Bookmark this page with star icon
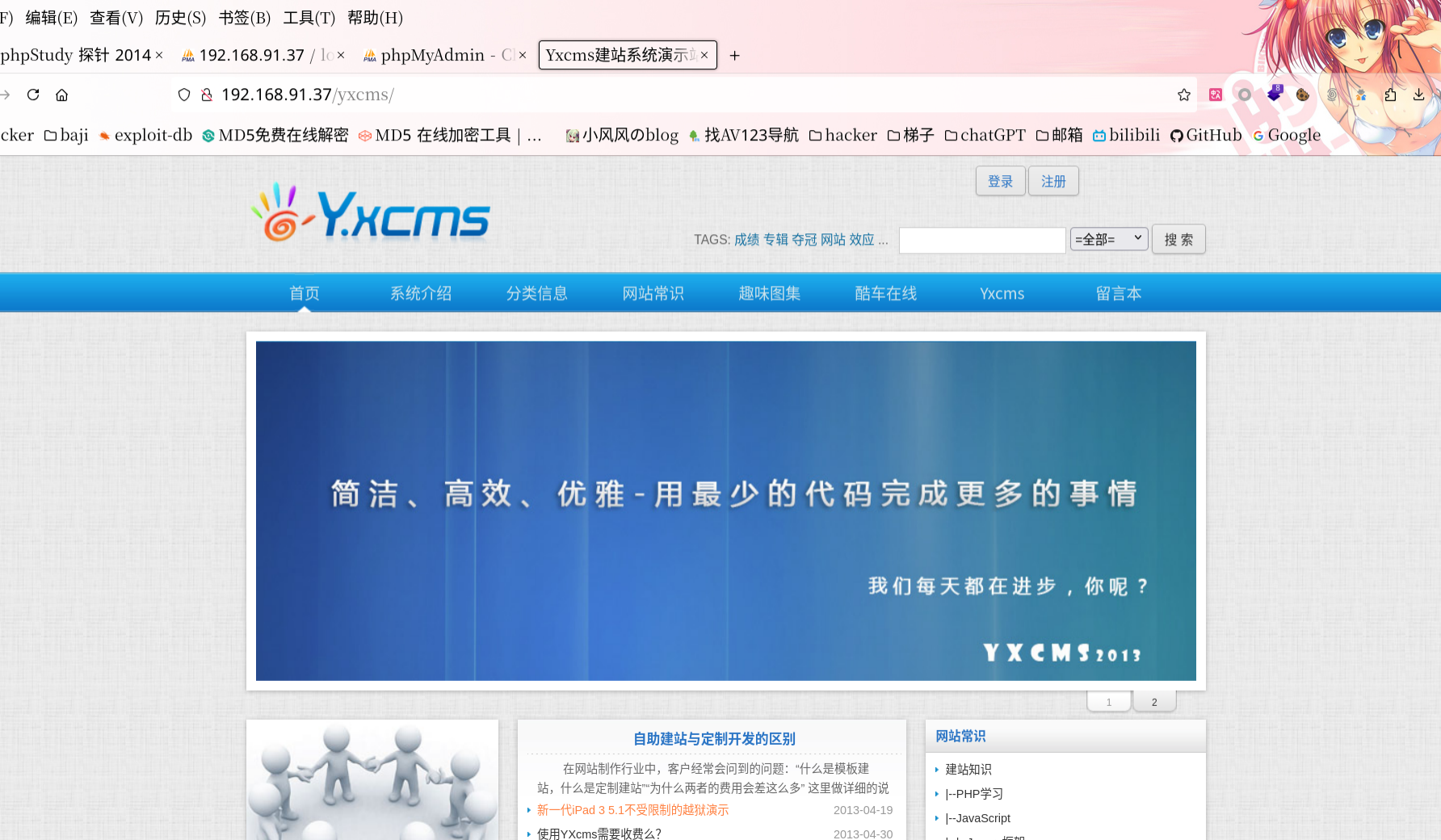Image resolution: width=1441 pixels, height=840 pixels. click(1184, 94)
